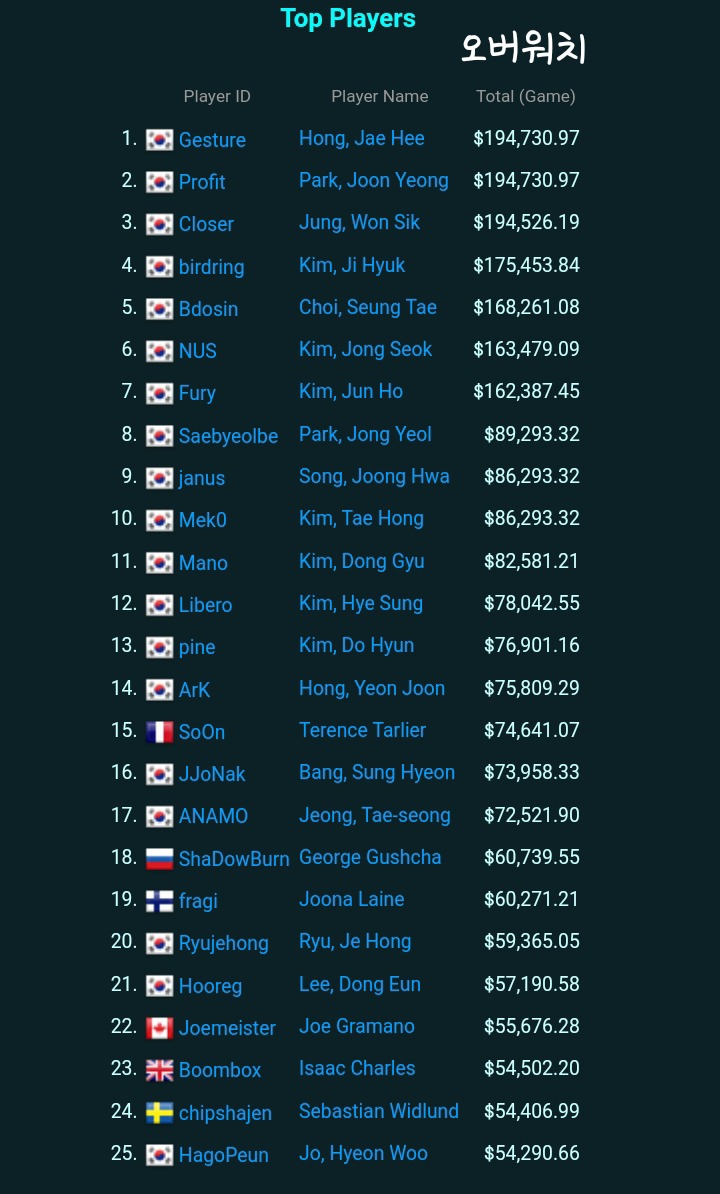Click the Korean flag beside HagoPeun
Viewport: 720px width, 1194px height.
(159, 1154)
